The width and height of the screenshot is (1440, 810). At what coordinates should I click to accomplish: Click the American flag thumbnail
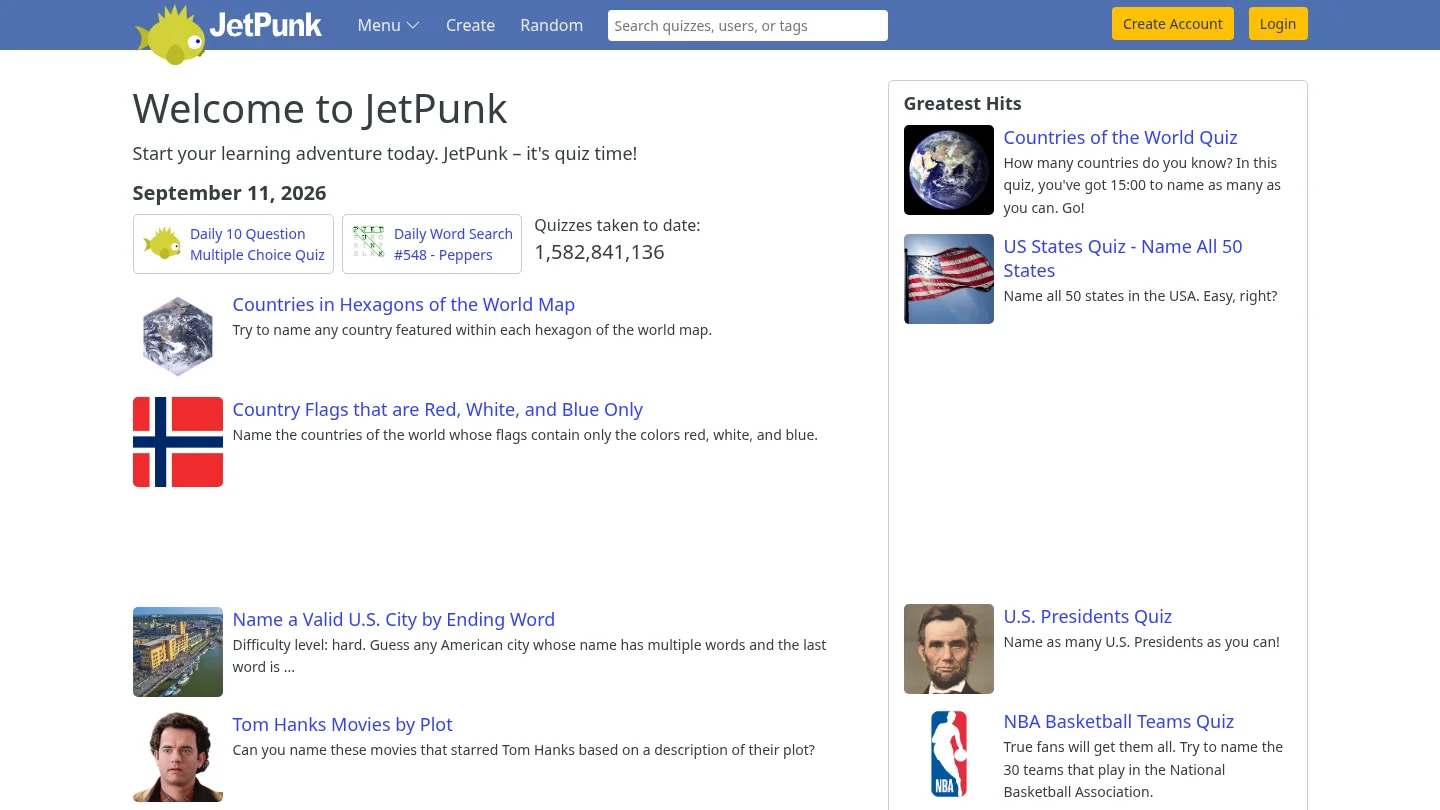coord(949,279)
